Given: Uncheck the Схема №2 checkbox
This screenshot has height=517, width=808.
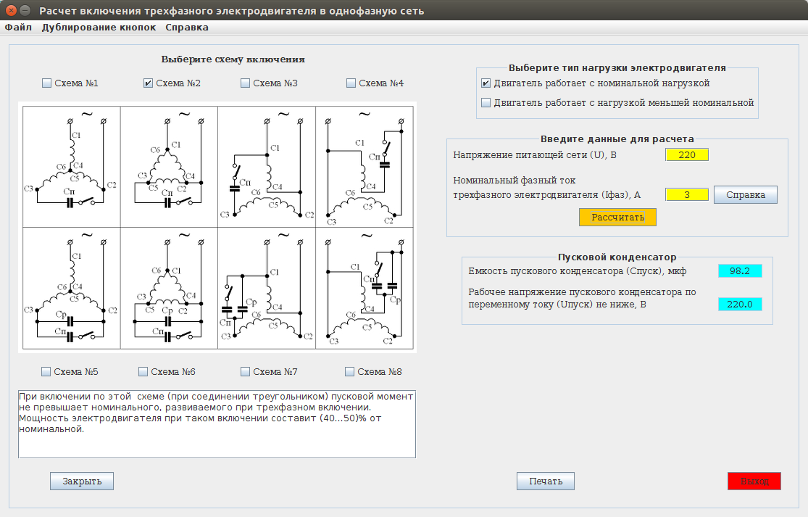Looking at the screenshot, I should 149,83.
